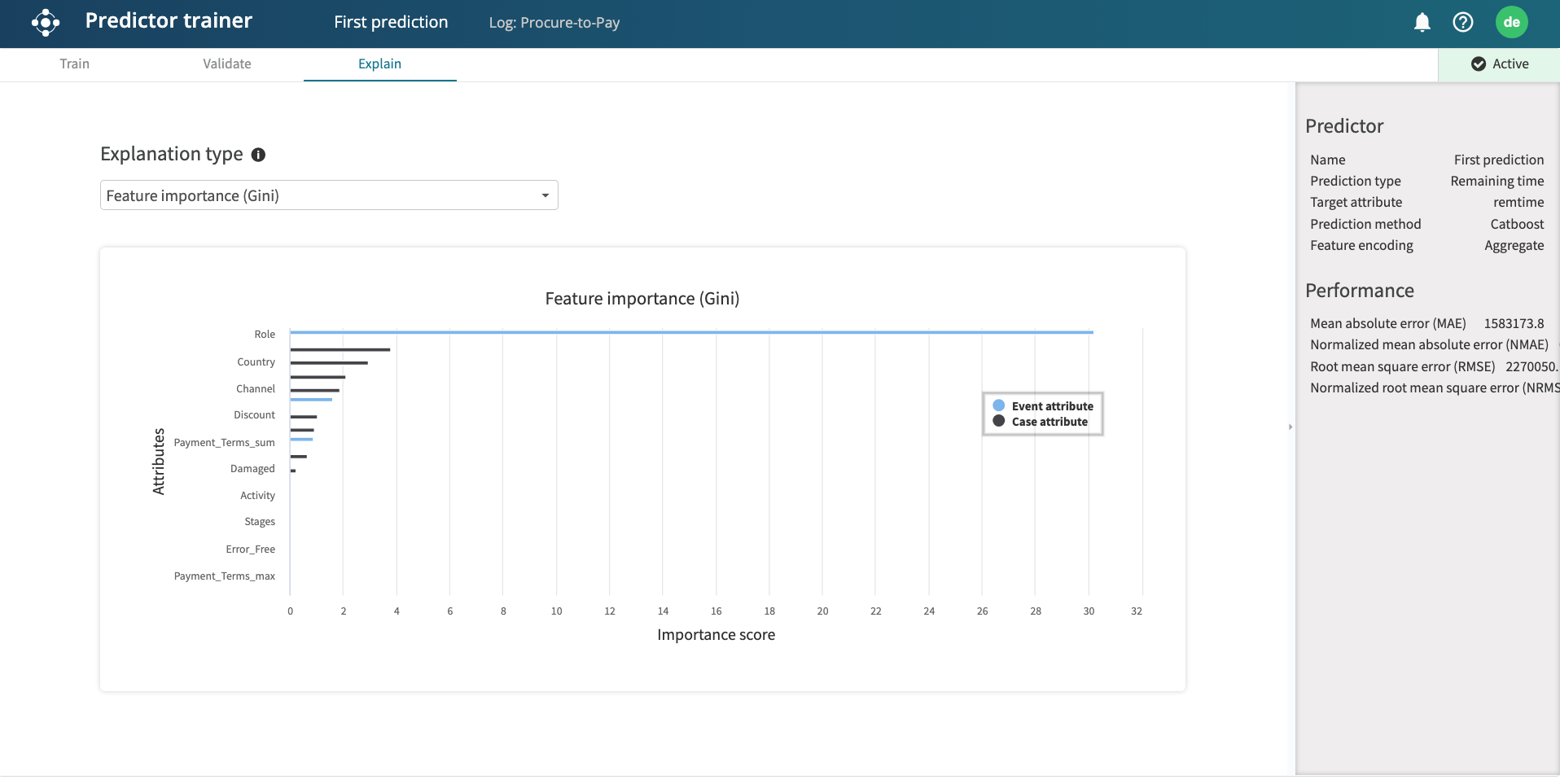Open the 'de' user avatar menu
The width and height of the screenshot is (1560, 784).
1511,22
